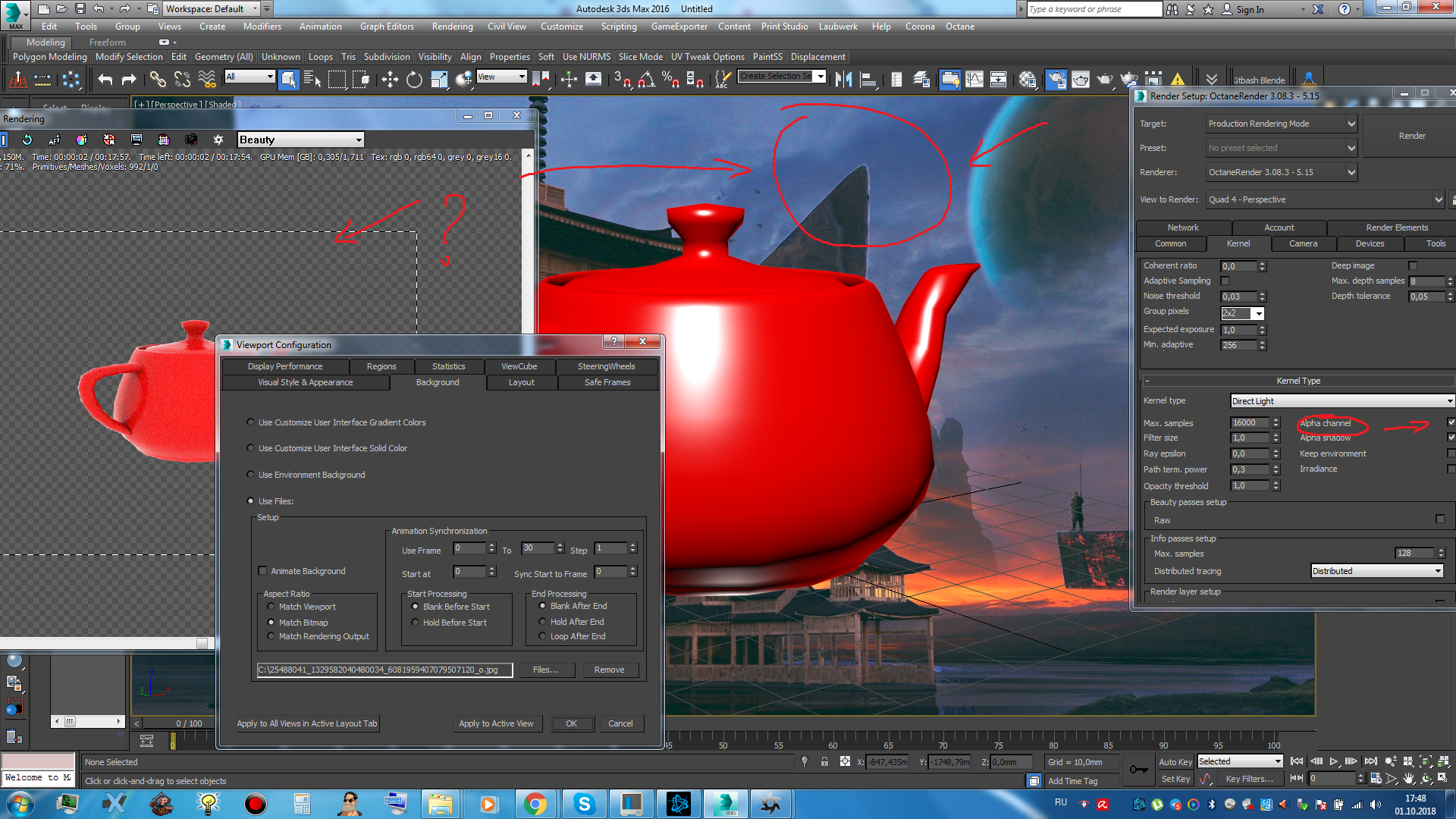Switch to the Camera tab
1456x819 pixels.
[x=1303, y=243]
